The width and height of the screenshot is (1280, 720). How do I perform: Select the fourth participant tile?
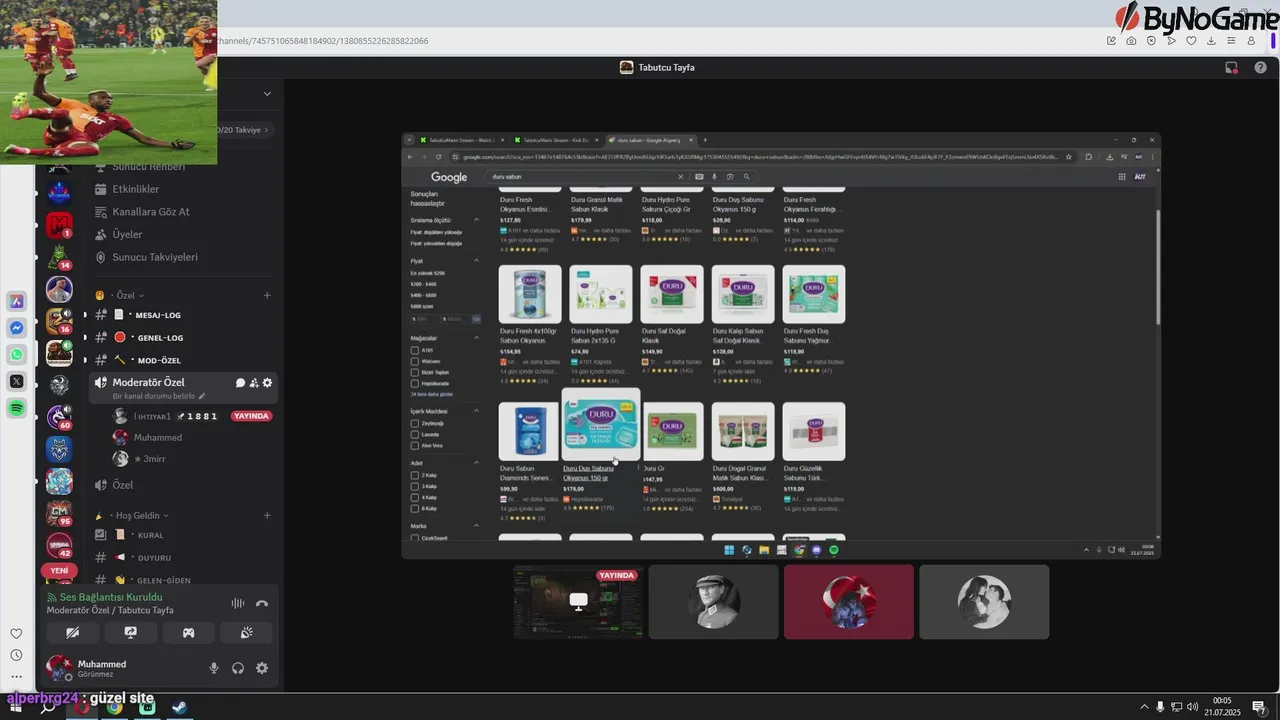click(984, 601)
